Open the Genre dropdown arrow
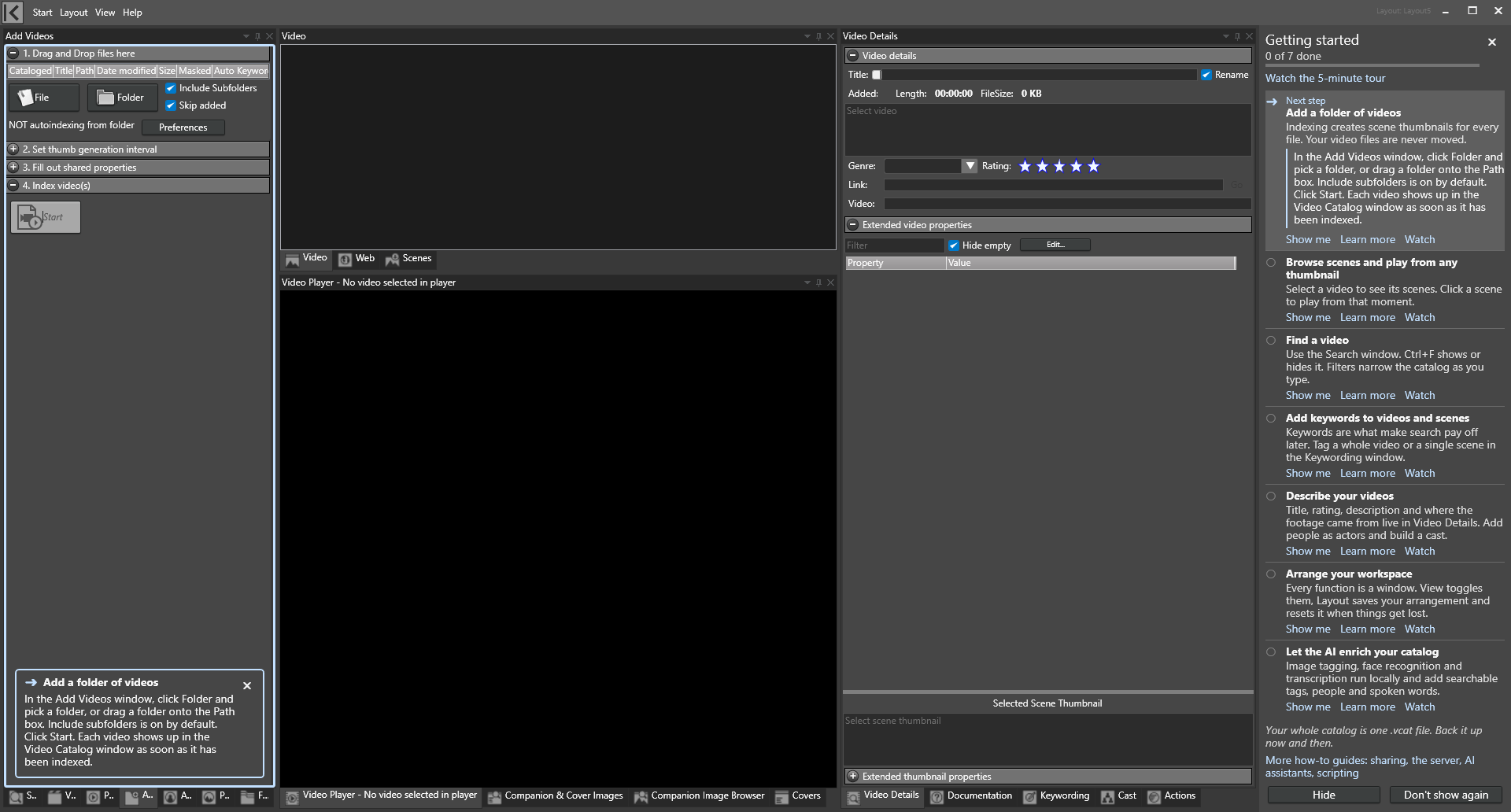Viewport: 1511px width, 812px height. point(970,166)
